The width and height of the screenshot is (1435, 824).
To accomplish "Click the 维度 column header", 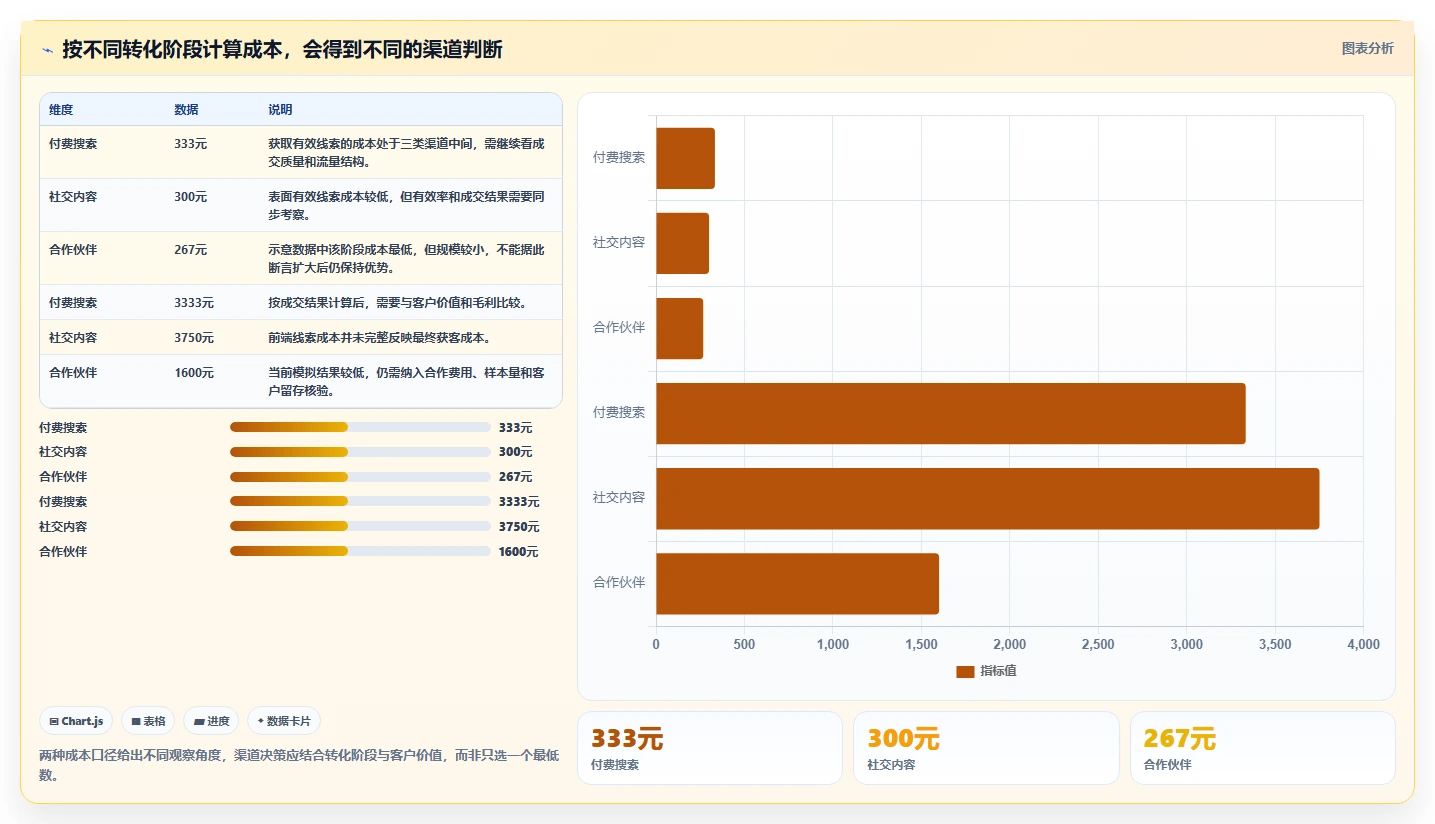I will [x=61, y=110].
